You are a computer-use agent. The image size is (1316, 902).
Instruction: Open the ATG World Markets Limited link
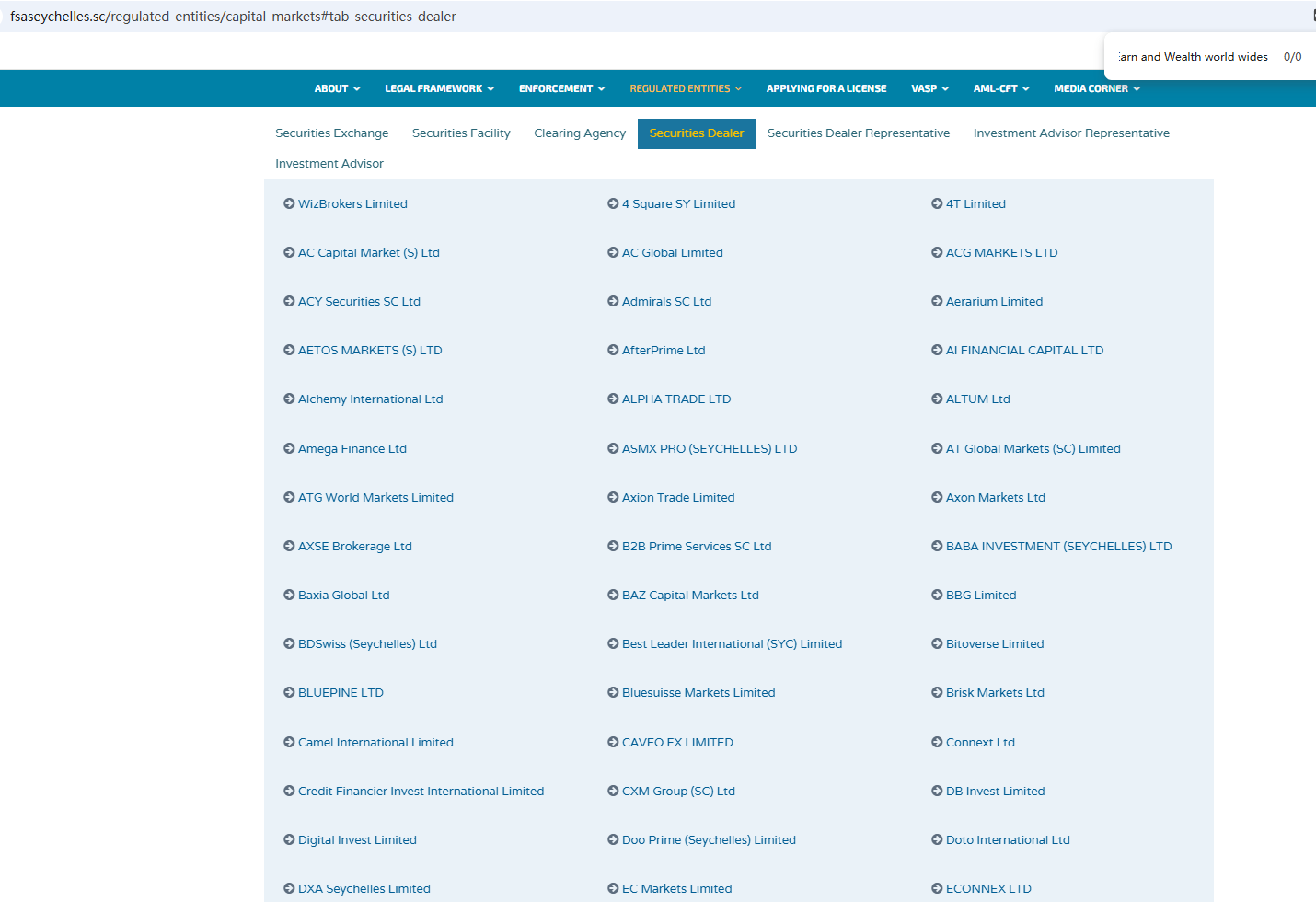[375, 497]
